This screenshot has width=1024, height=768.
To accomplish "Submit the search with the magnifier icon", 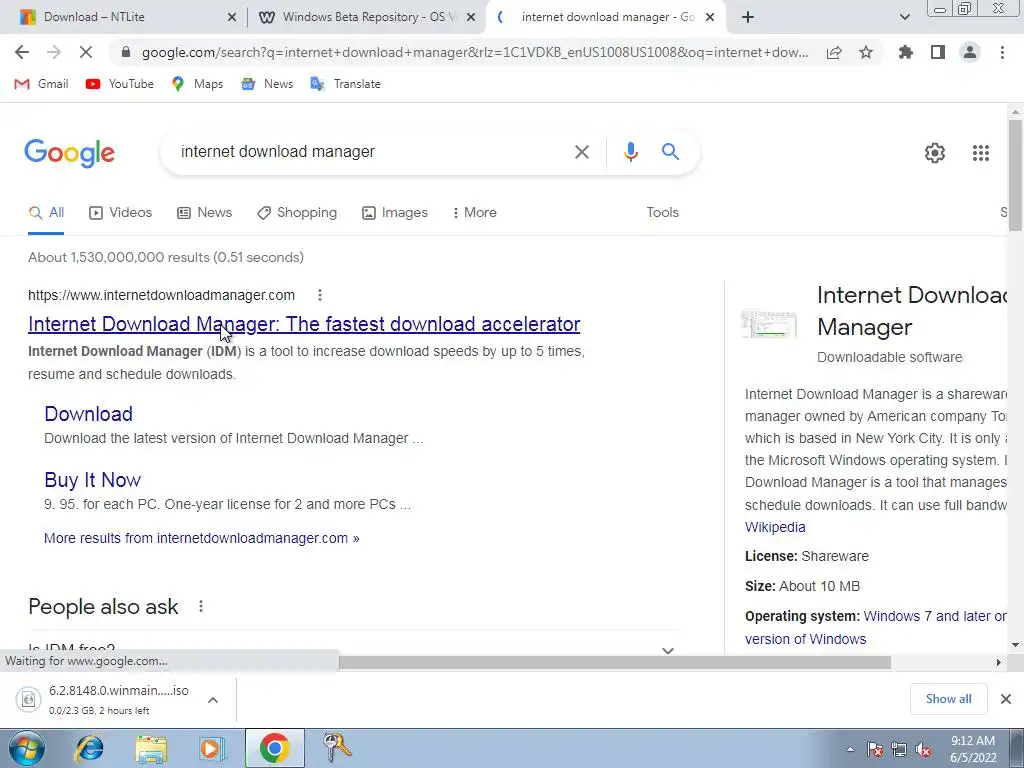I will point(670,152).
